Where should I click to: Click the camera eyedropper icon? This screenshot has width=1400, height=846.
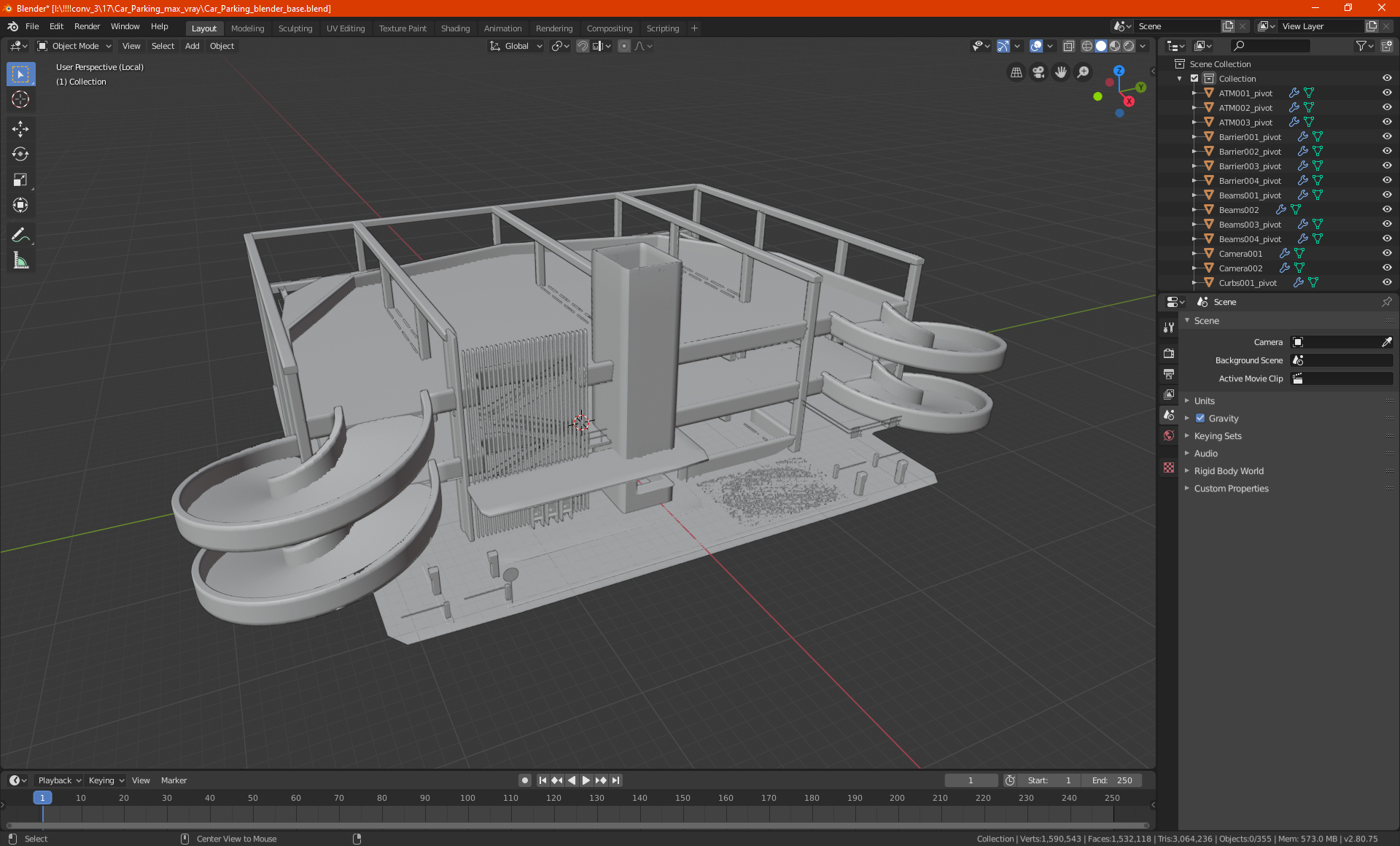click(1386, 342)
